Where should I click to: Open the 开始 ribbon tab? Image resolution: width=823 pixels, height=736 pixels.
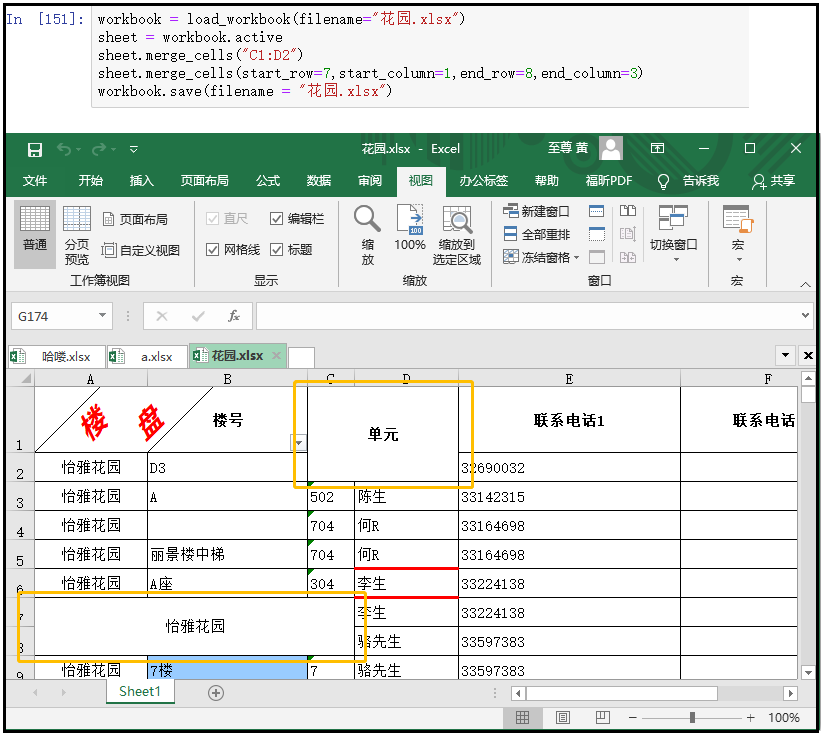(90, 181)
